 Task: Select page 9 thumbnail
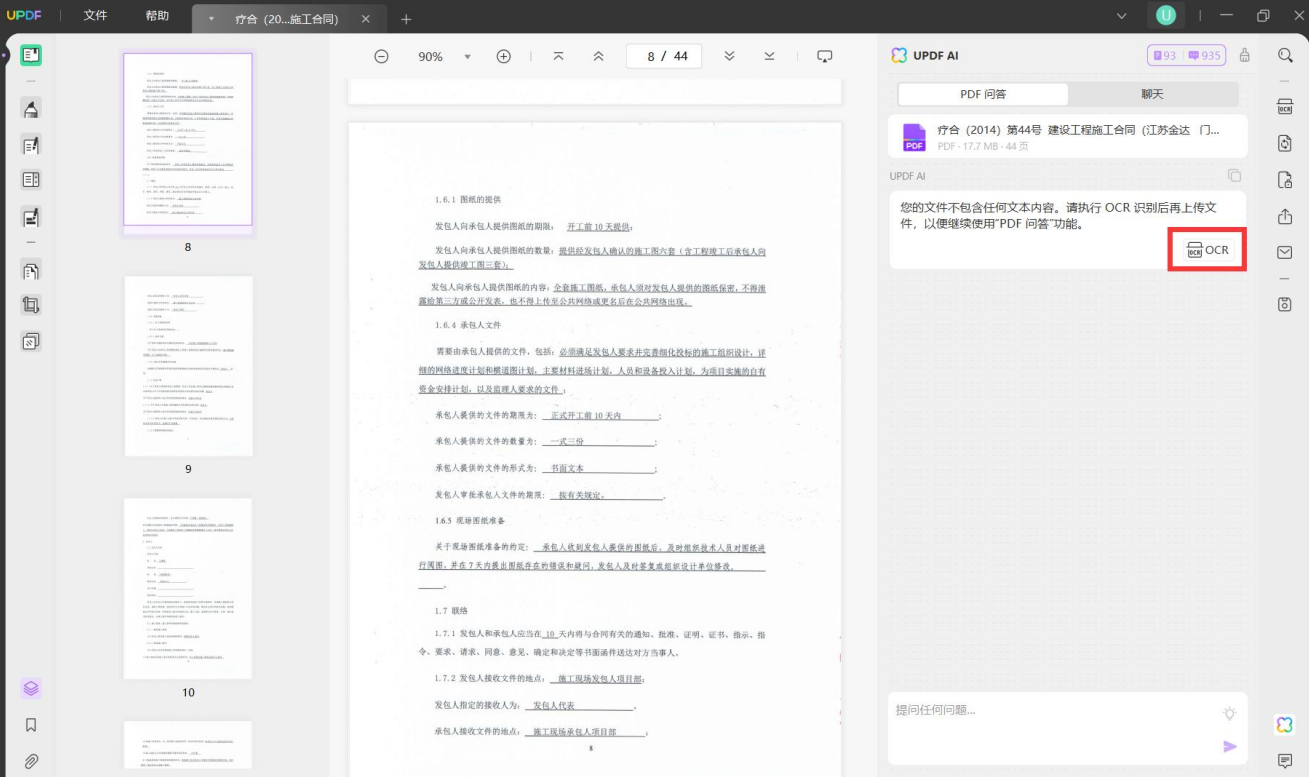pyautogui.click(x=188, y=366)
